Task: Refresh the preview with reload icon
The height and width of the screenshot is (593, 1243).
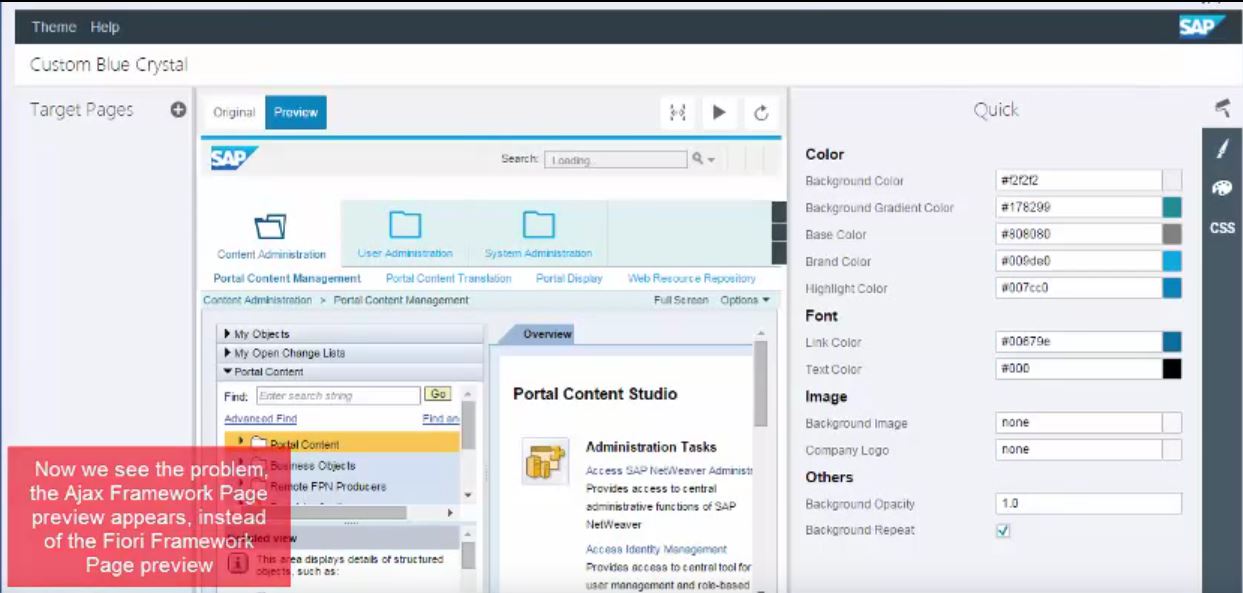Action: coord(760,113)
